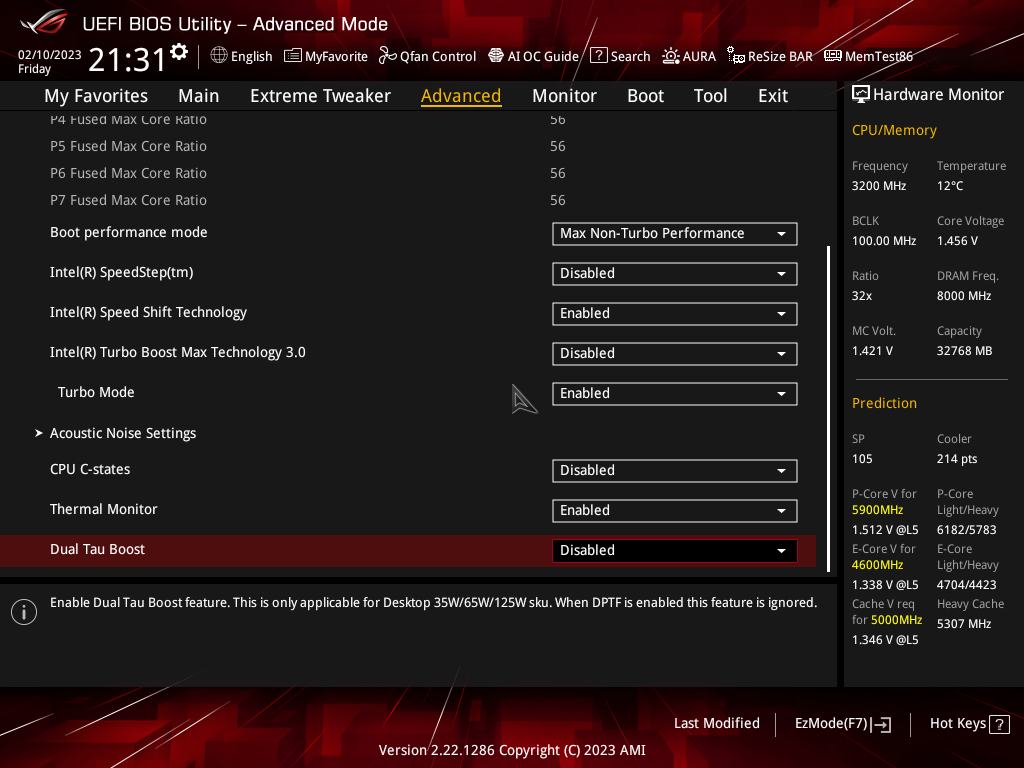Image resolution: width=1024 pixels, height=768 pixels.
Task: Launch MemTest86 memory icon
Action: [x=833, y=56]
